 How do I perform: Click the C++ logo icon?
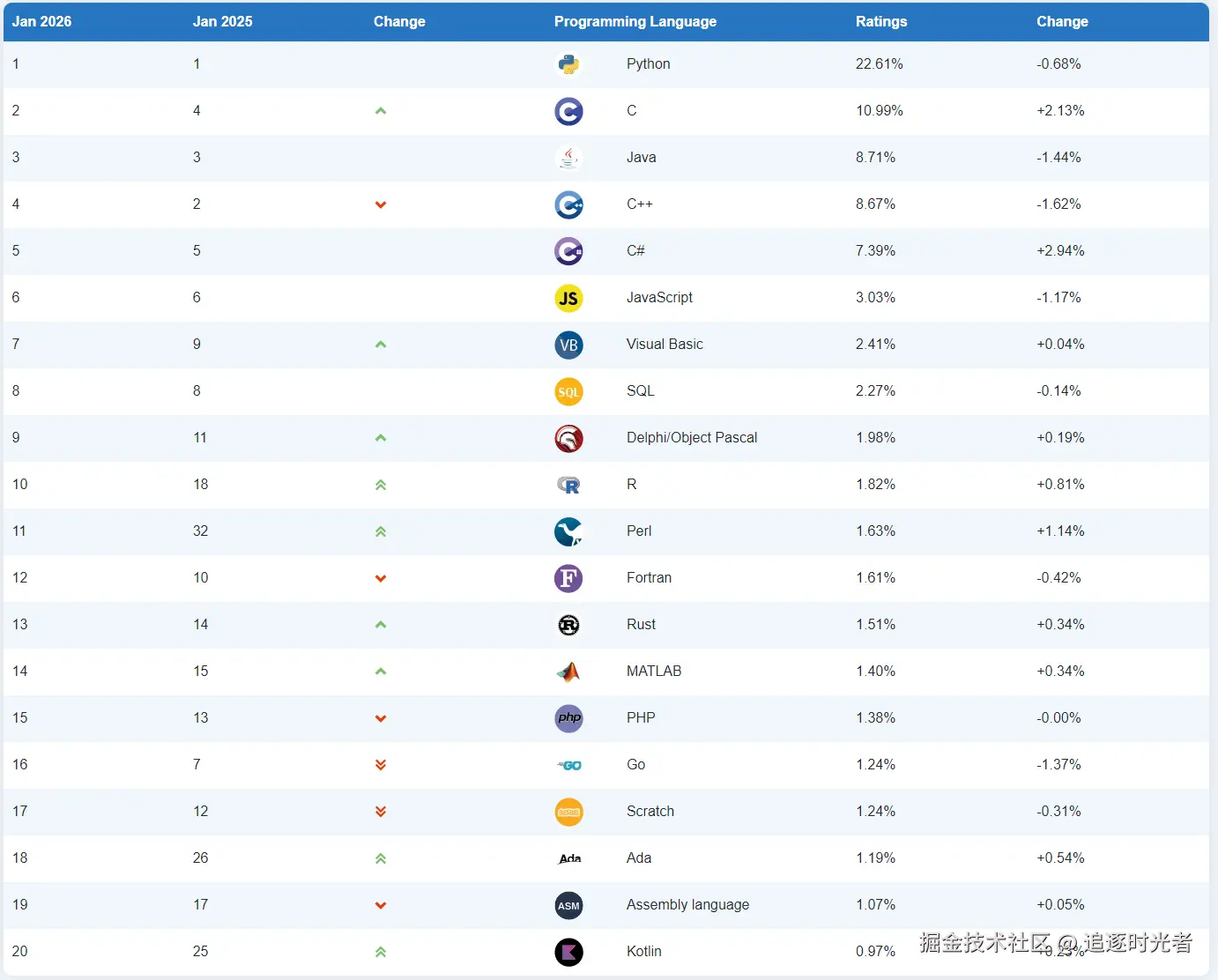[x=568, y=204]
